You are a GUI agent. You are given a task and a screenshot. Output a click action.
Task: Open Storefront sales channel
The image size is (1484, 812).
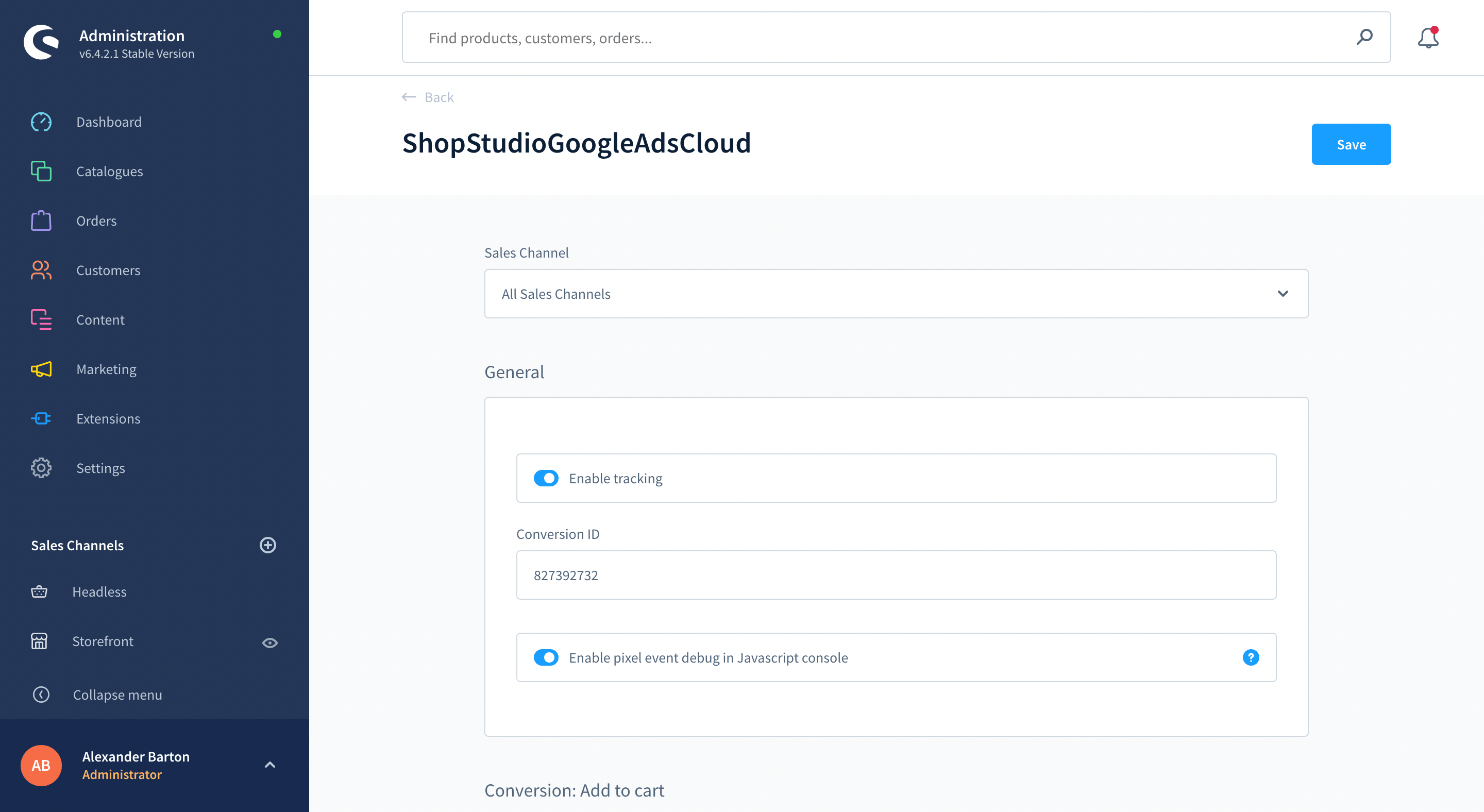[103, 641]
